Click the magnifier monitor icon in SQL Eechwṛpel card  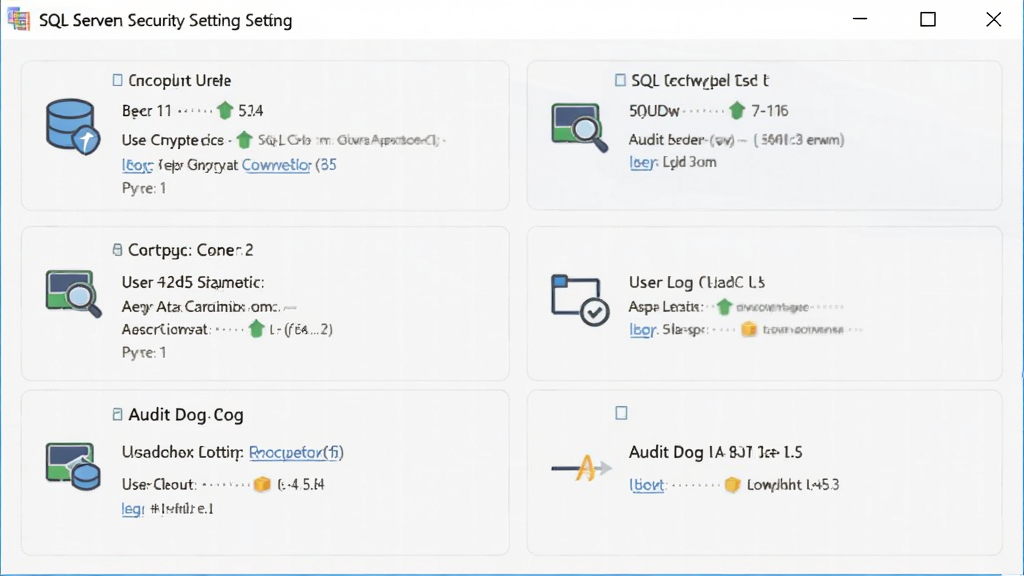(x=579, y=127)
